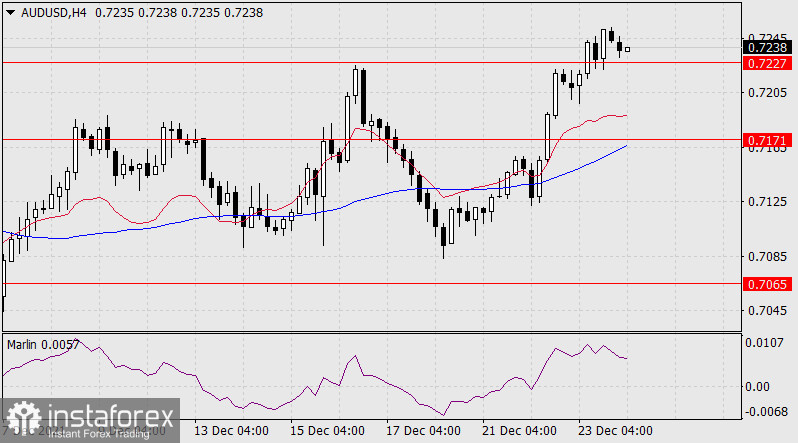Select the red 0.7227 price level tag
The width and height of the screenshot is (798, 443).
[769, 63]
